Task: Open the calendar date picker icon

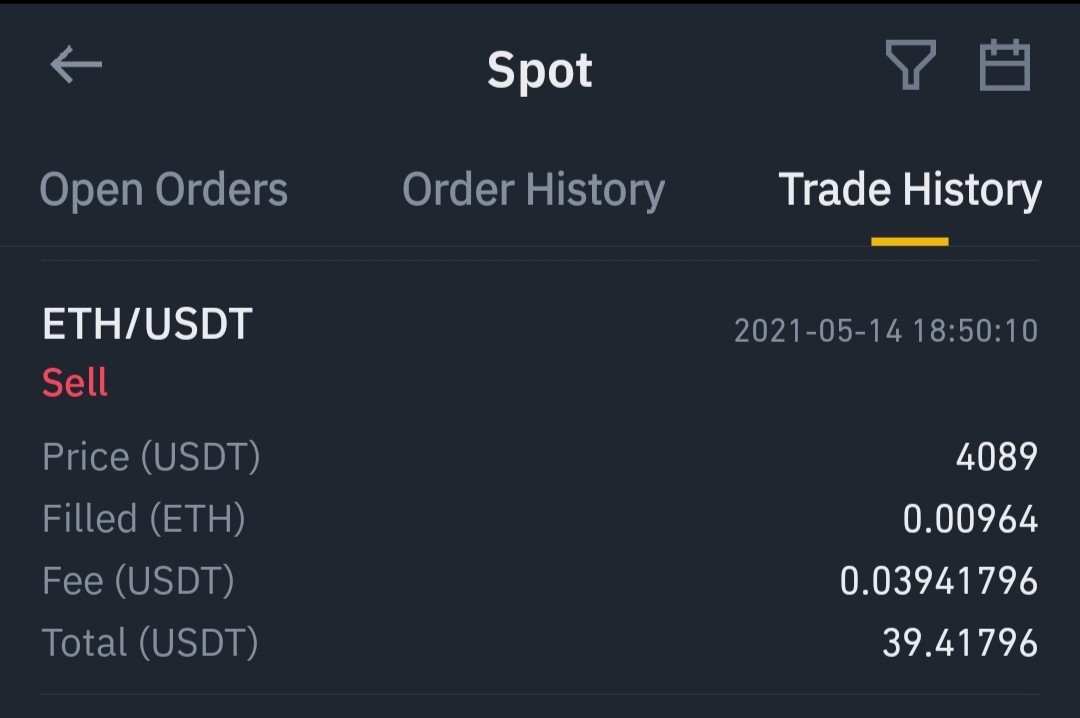Action: click(1004, 65)
